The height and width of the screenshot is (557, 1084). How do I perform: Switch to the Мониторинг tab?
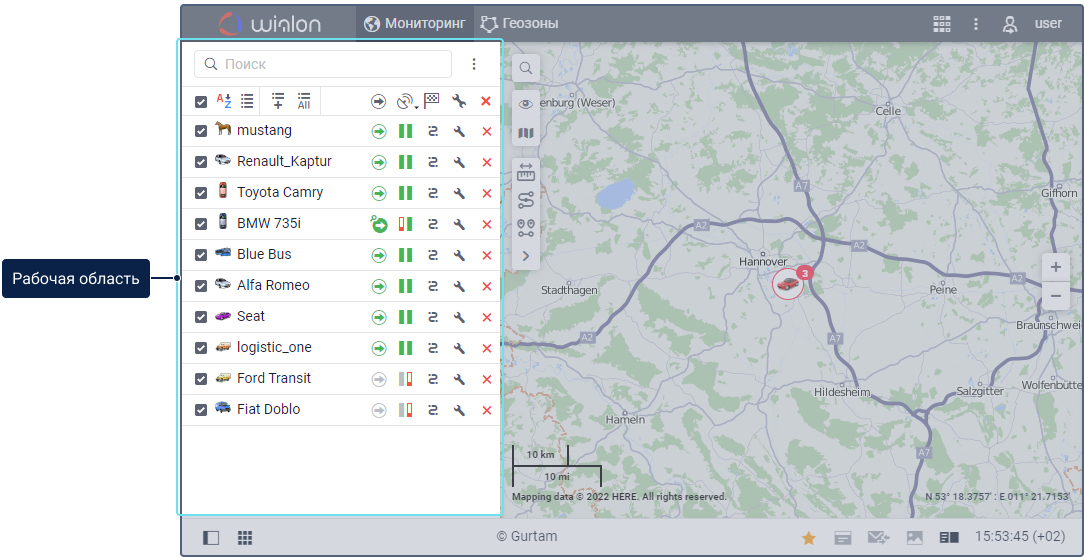[x=414, y=23]
